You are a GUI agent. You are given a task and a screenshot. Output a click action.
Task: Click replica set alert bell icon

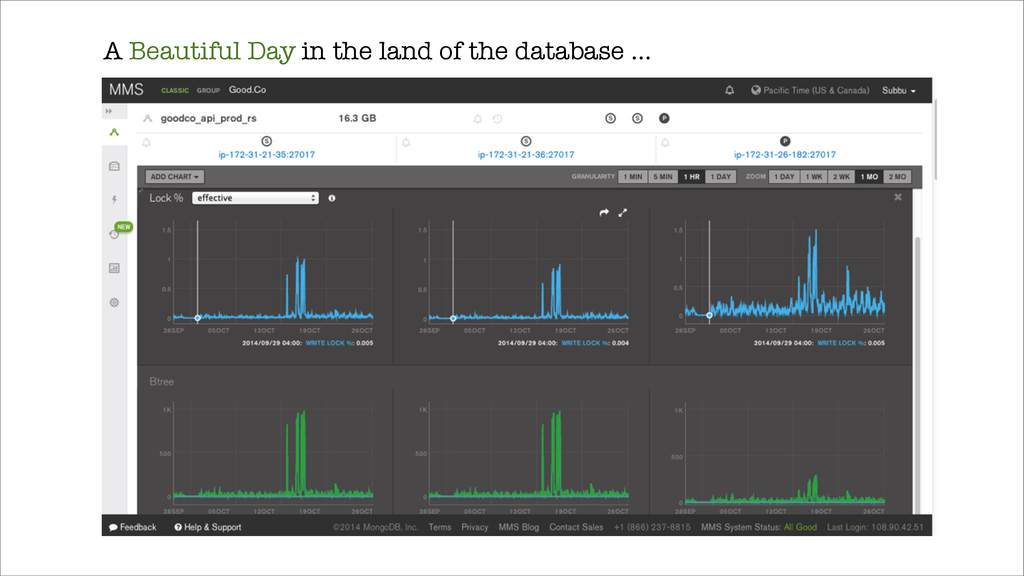tap(477, 119)
